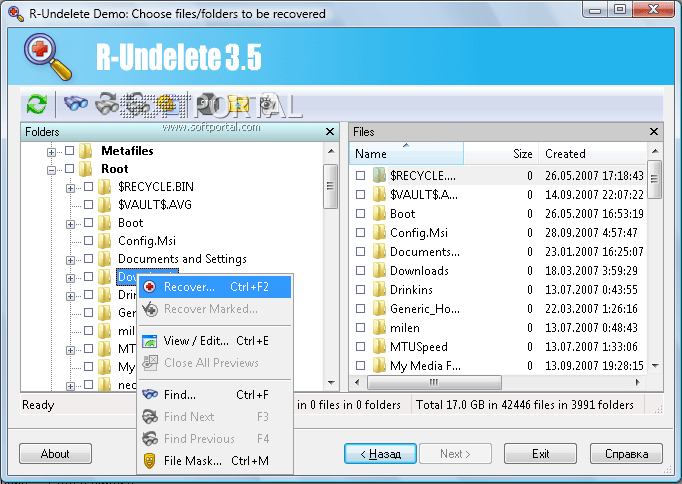Expand the nec... tree node at bottom

click(70, 386)
